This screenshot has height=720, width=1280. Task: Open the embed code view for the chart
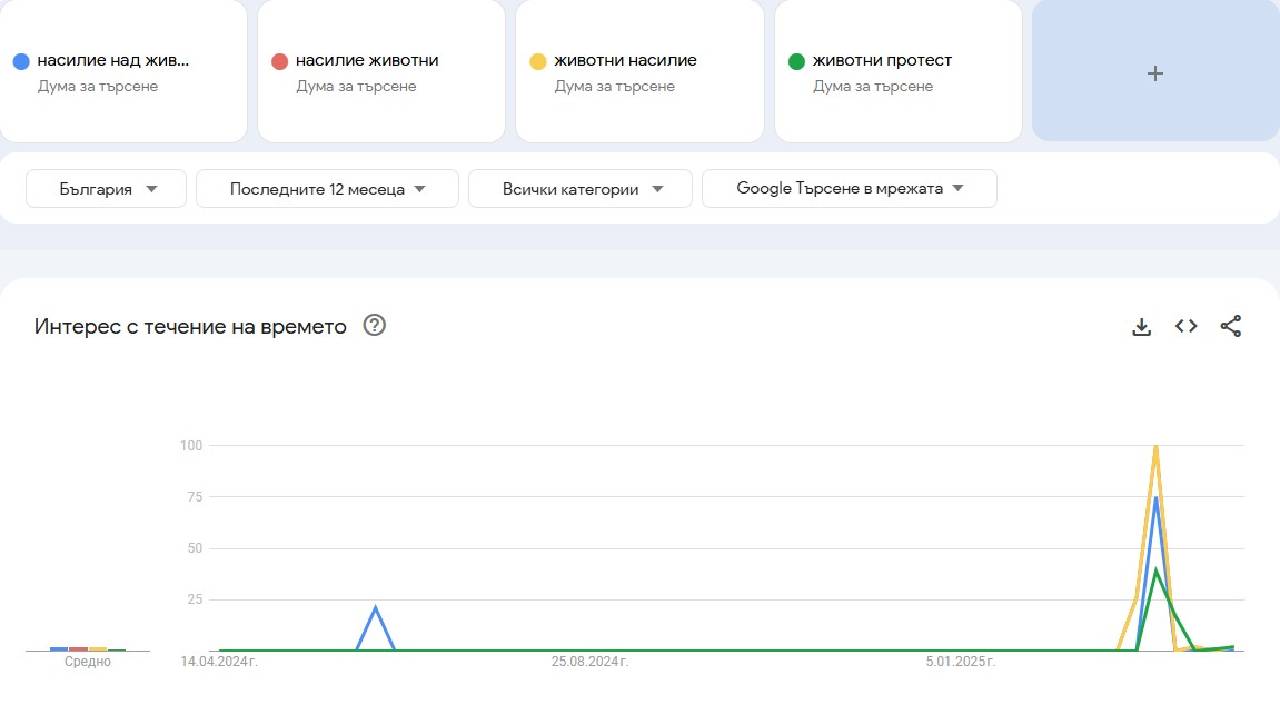pos(1186,326)
